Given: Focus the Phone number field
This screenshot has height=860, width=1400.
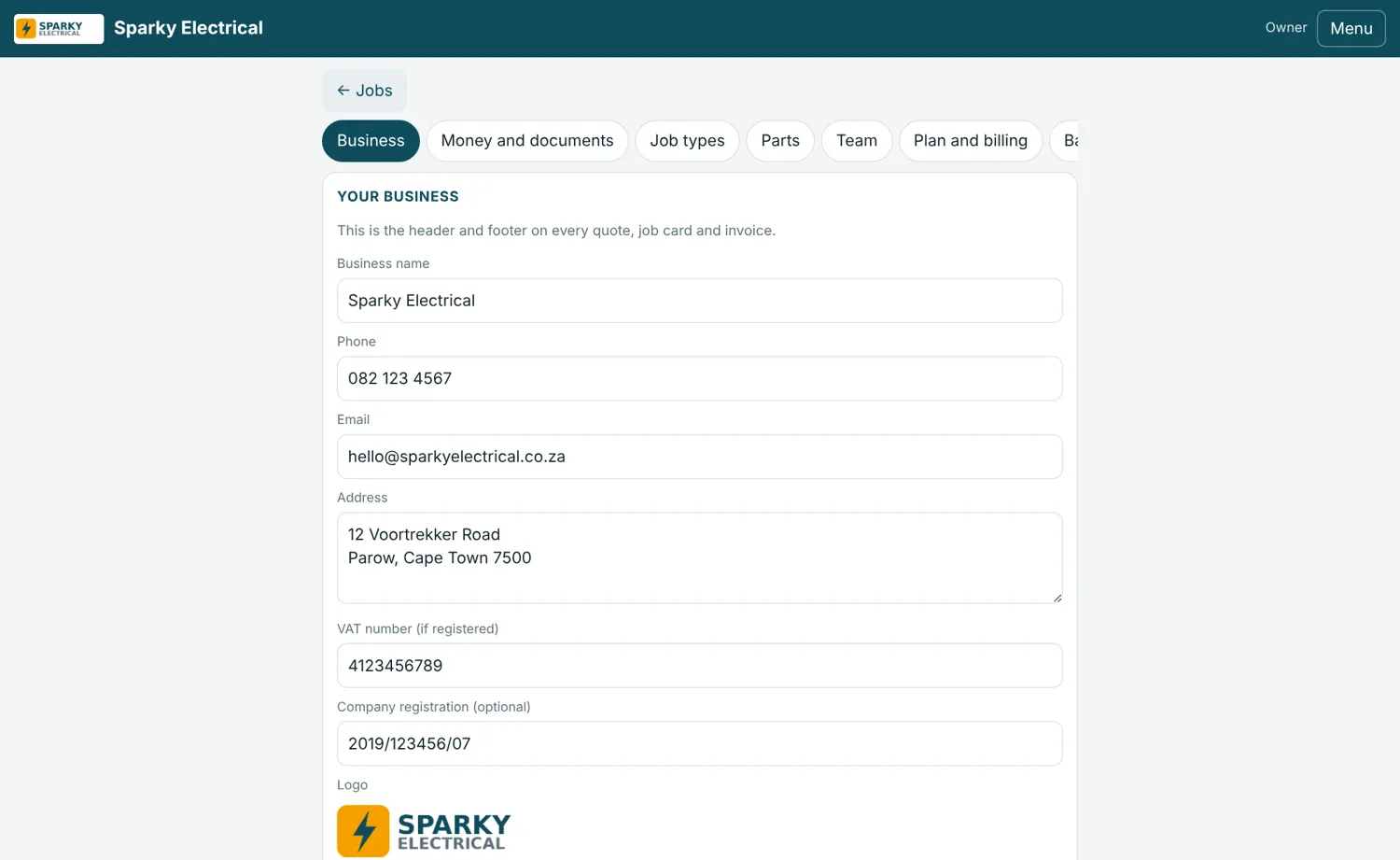Looking at the screenshot, I should [x=699, y=378].
